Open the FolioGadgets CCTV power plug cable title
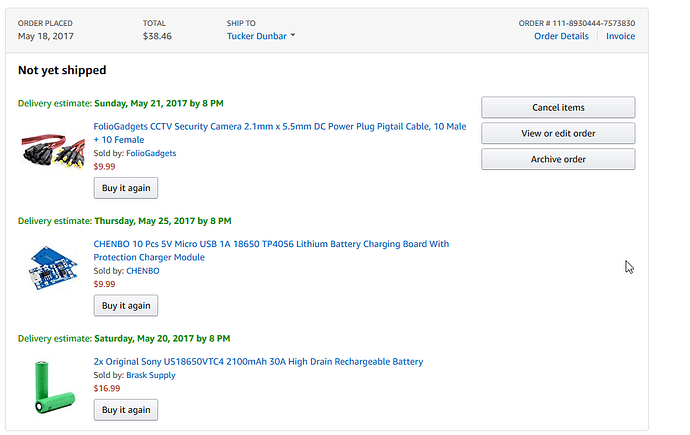 tap(280, 133)
